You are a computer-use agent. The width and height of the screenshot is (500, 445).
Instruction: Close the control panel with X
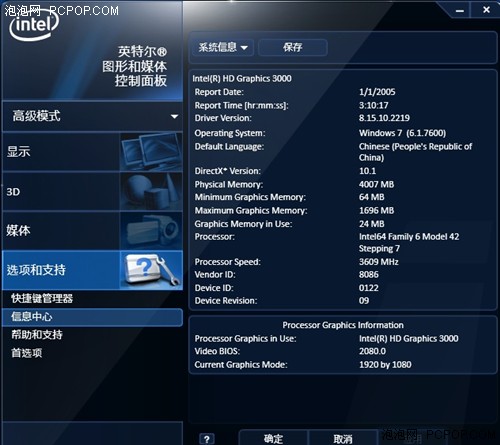(486, 10)
